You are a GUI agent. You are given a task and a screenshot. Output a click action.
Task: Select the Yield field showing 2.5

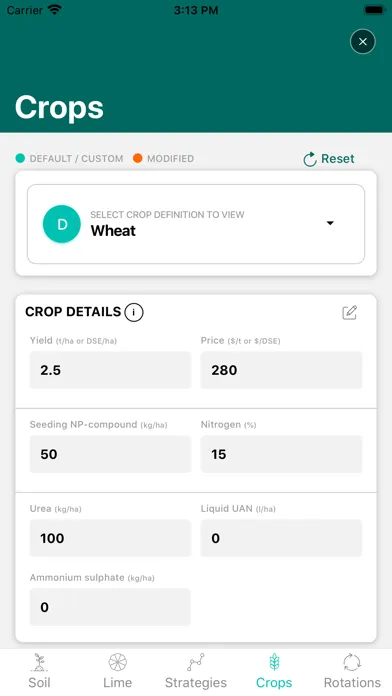click(110, 370)
